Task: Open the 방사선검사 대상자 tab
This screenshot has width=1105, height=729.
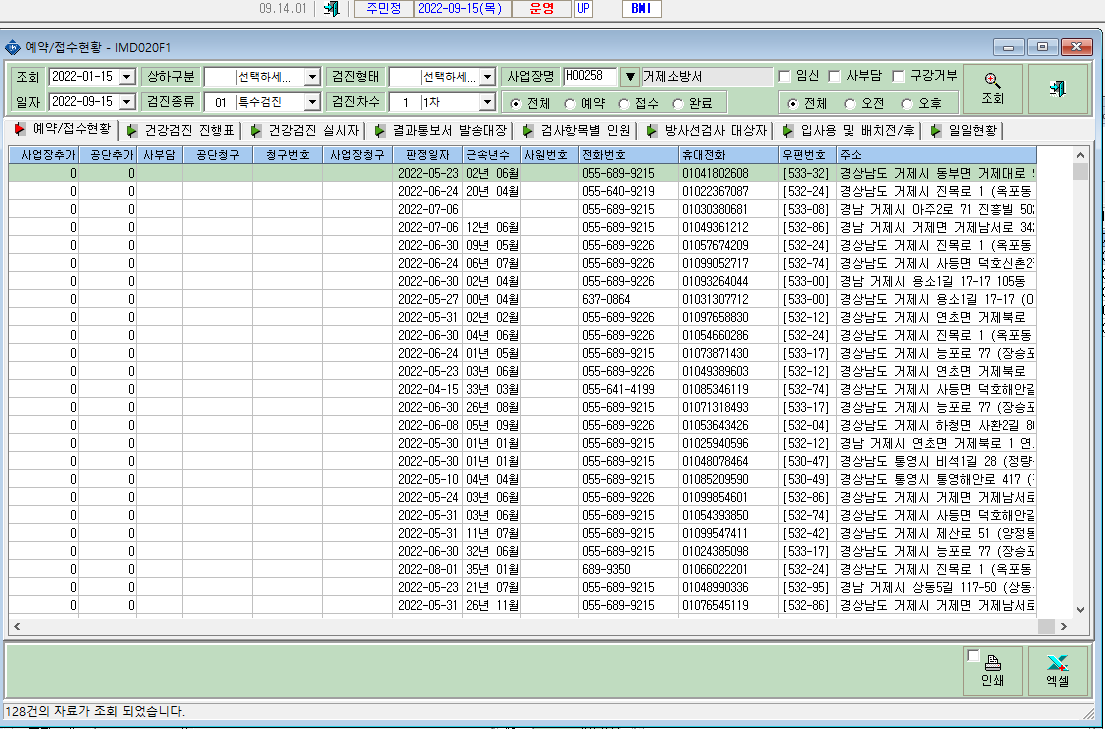Action: 707,130
